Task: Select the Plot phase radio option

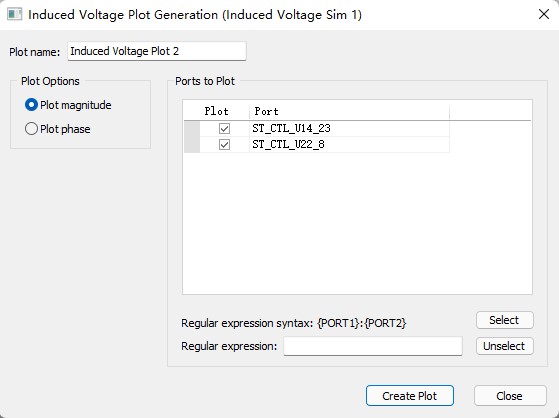Action: coord(31,129)
